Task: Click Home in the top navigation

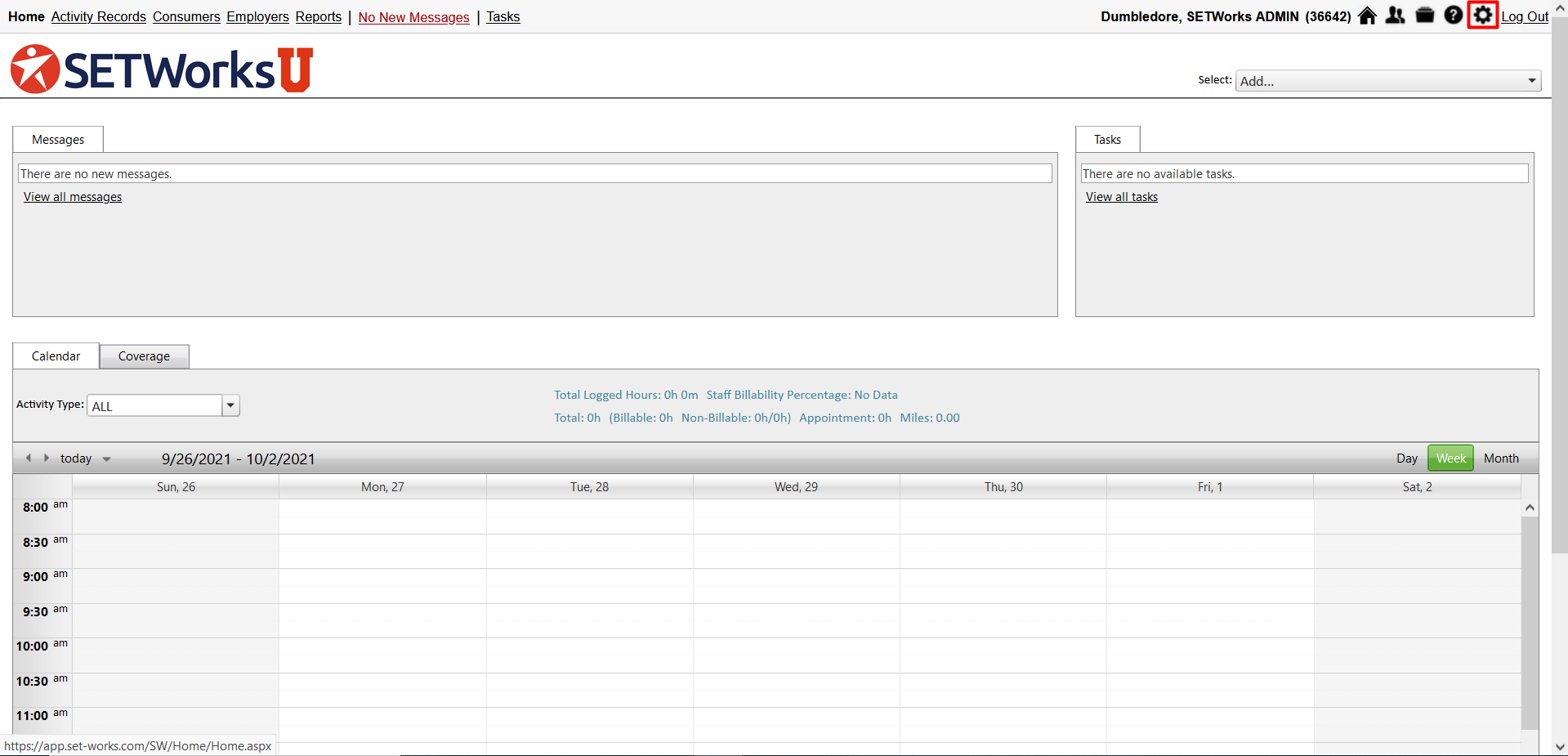Action: click(x=26, y=16)
